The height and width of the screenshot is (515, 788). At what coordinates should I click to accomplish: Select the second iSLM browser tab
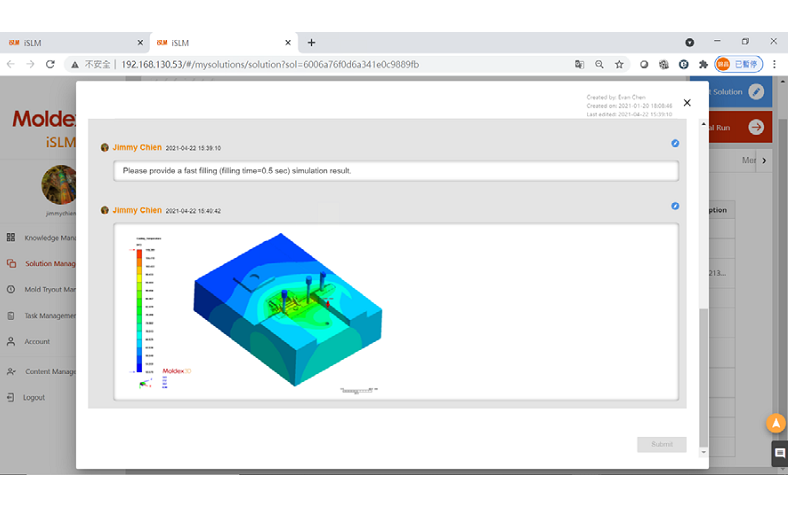click(223, 43)
